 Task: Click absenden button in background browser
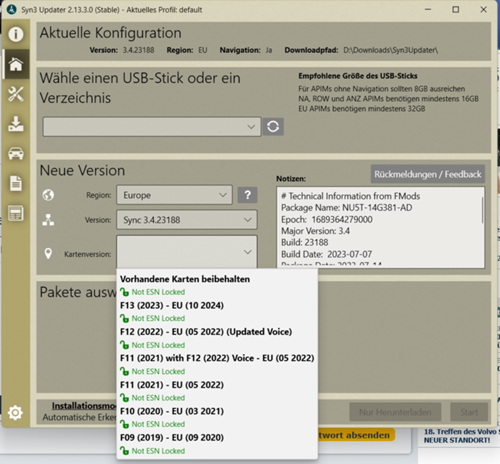356,435
